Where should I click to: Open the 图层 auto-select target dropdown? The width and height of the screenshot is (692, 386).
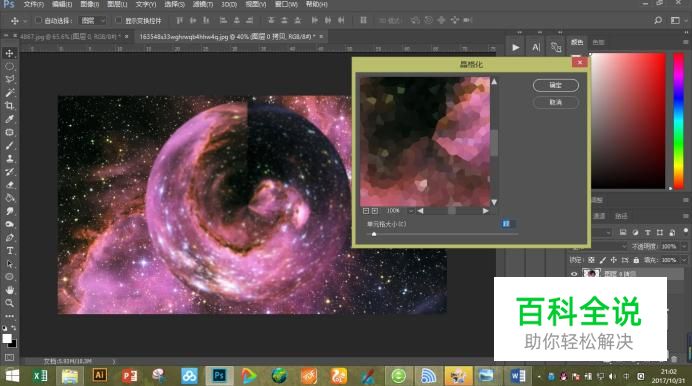(x=93, y=20)
